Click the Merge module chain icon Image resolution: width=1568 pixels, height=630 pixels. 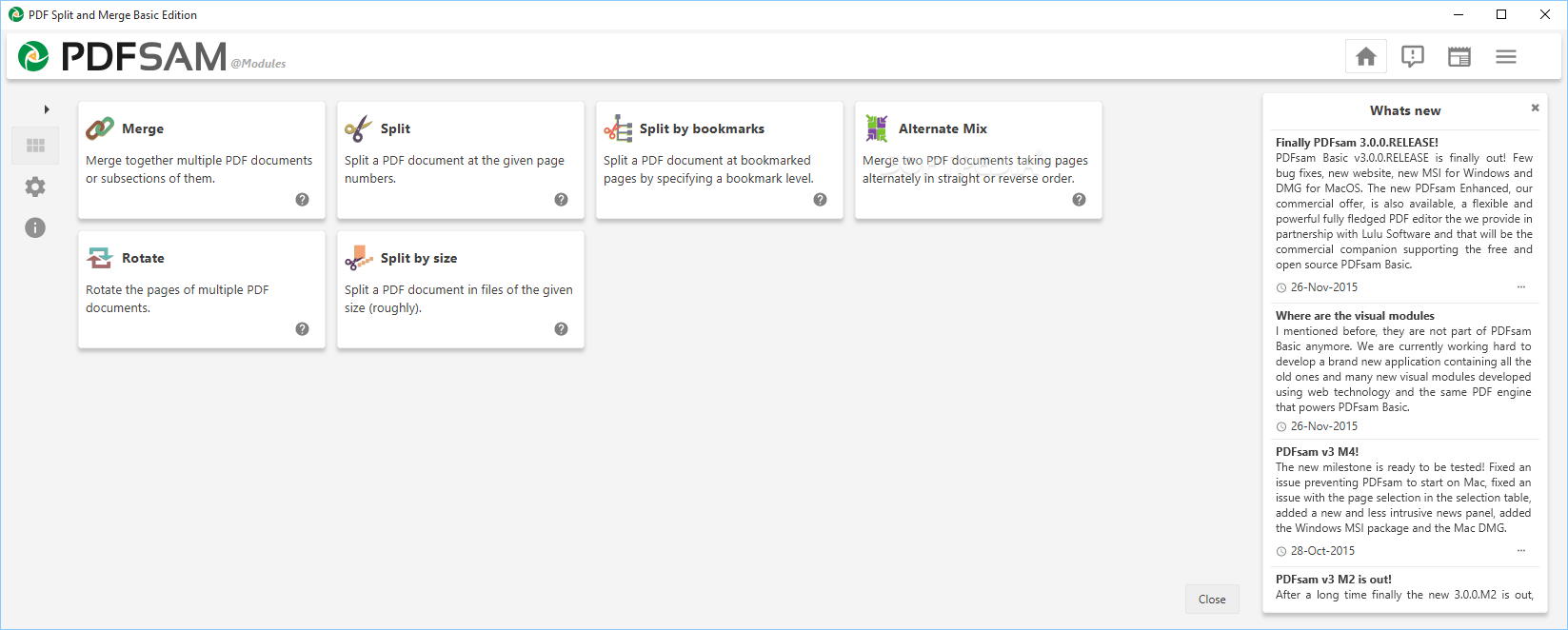[x=100, y=128]
